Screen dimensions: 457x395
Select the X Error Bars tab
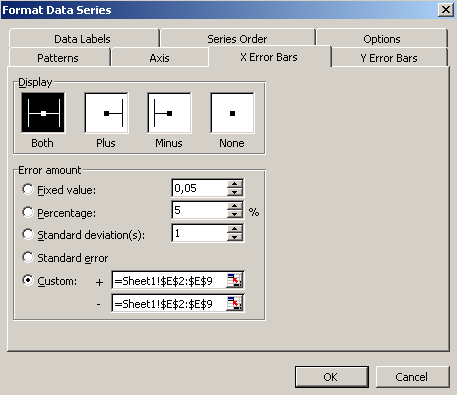coord(269,57)
